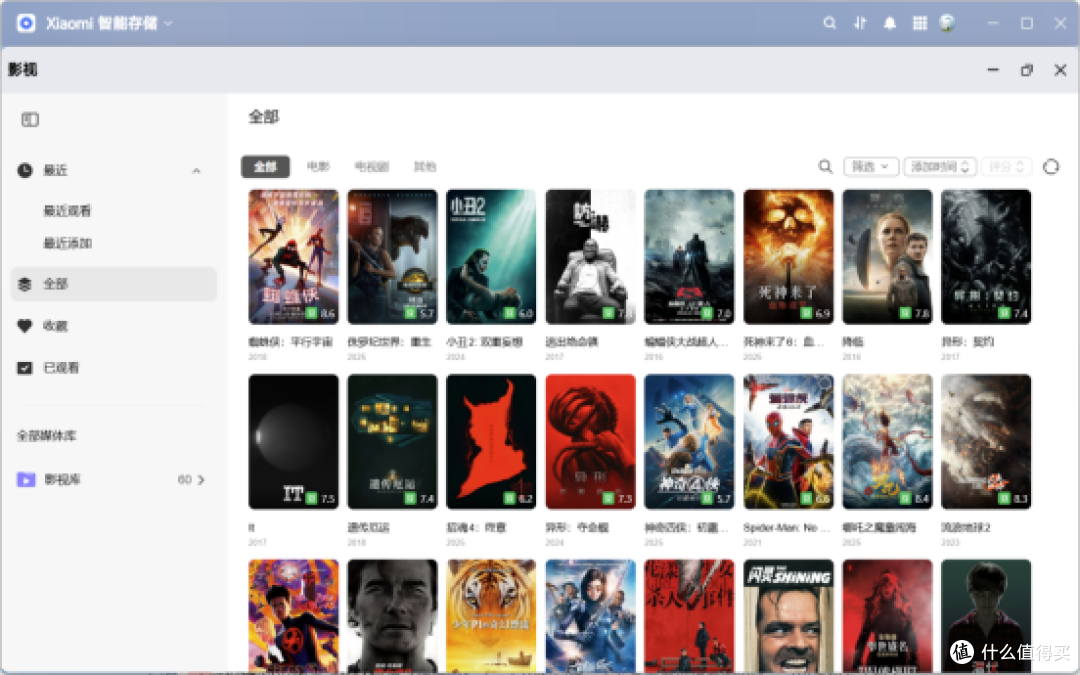Open the app grid launcher icon
This screenshot has width=1080, height=675.
pyautogui.click(x=920, y=23)
